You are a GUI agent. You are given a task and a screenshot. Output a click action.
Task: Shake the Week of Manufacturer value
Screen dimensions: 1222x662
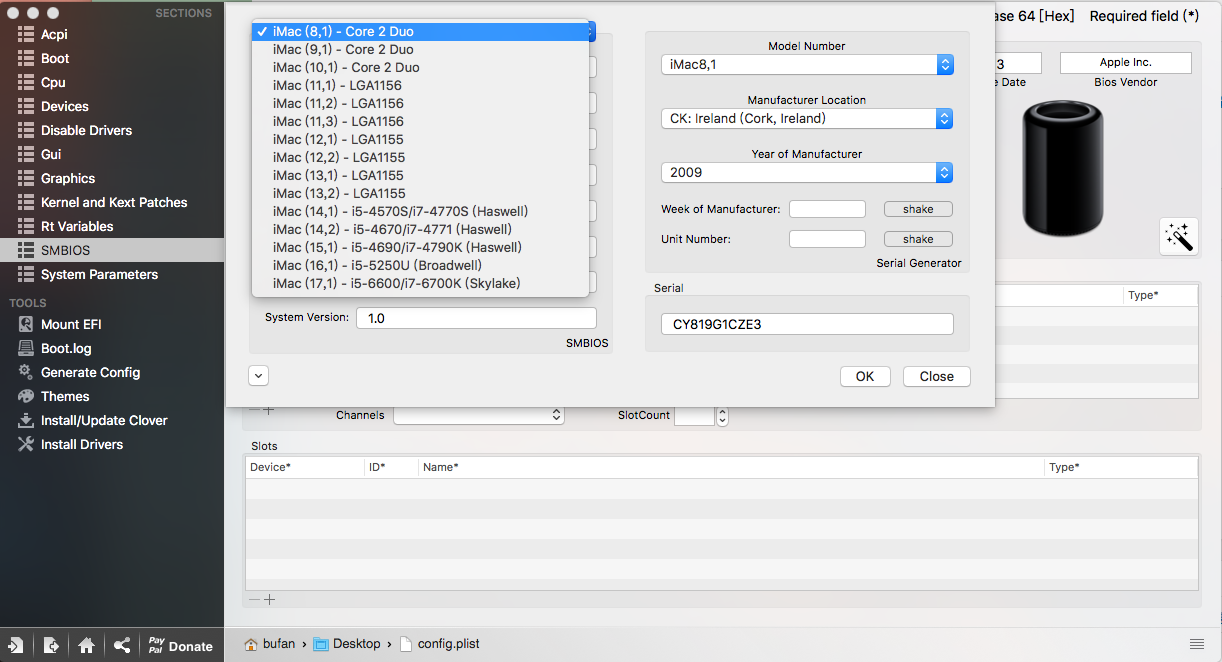pos(918,209)
